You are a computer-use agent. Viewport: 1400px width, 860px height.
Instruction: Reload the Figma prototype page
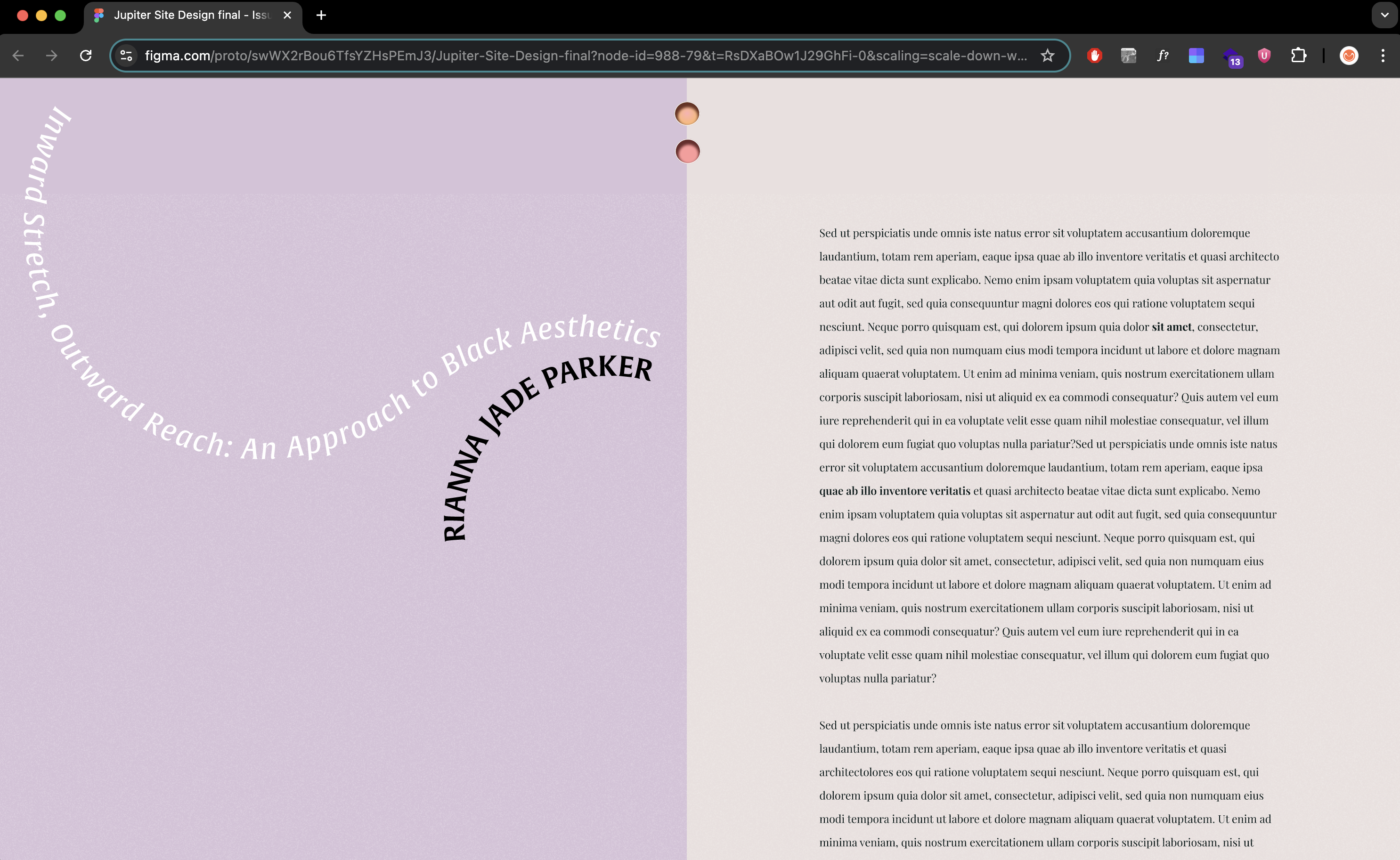point(86,55)
